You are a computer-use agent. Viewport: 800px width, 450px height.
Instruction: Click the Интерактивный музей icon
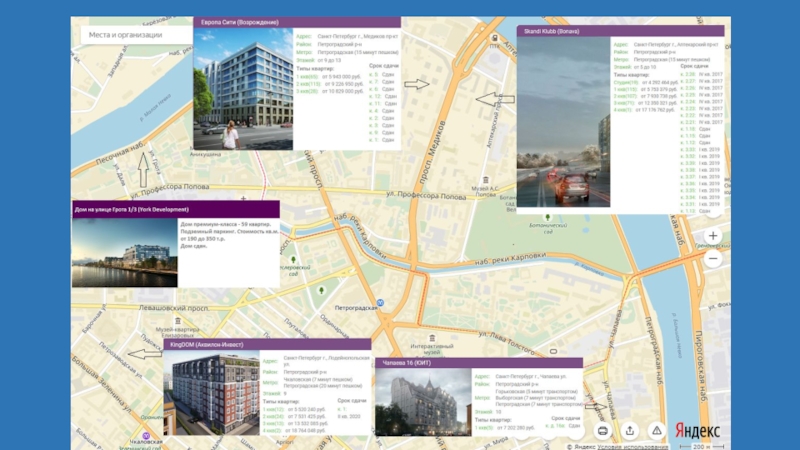(x=432, y=338)
